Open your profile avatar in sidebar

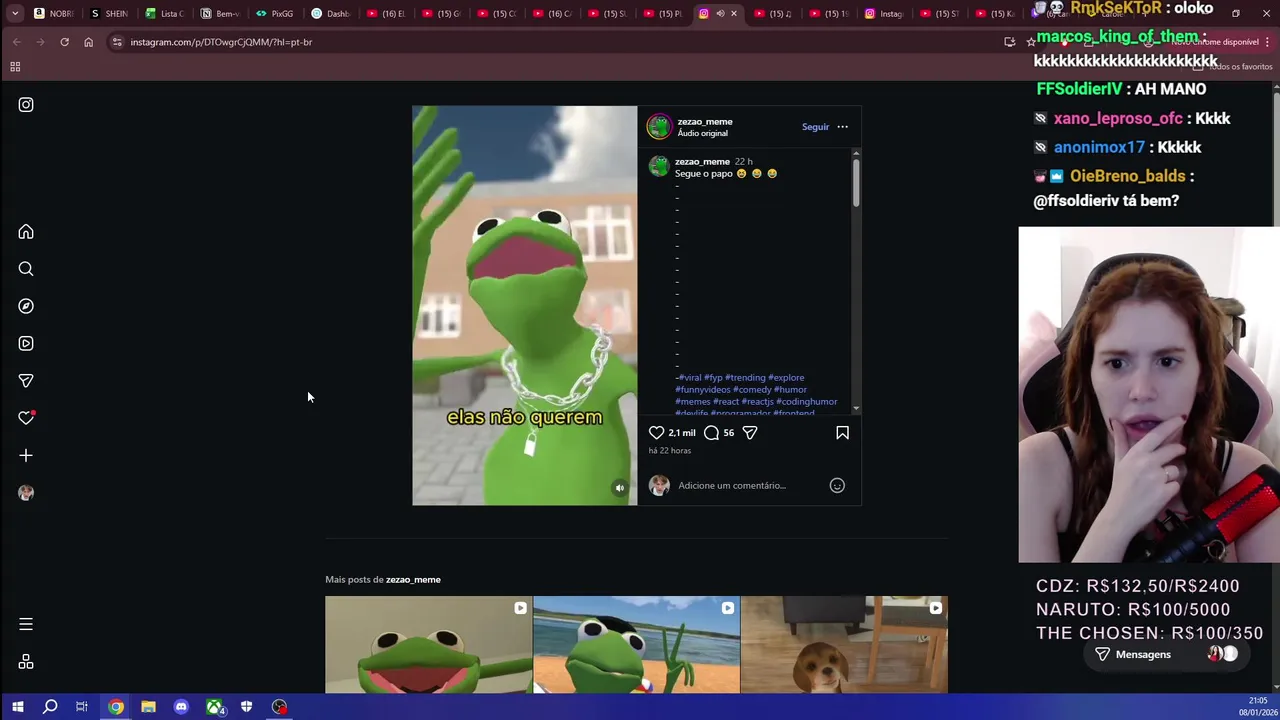tap(26, 493)
